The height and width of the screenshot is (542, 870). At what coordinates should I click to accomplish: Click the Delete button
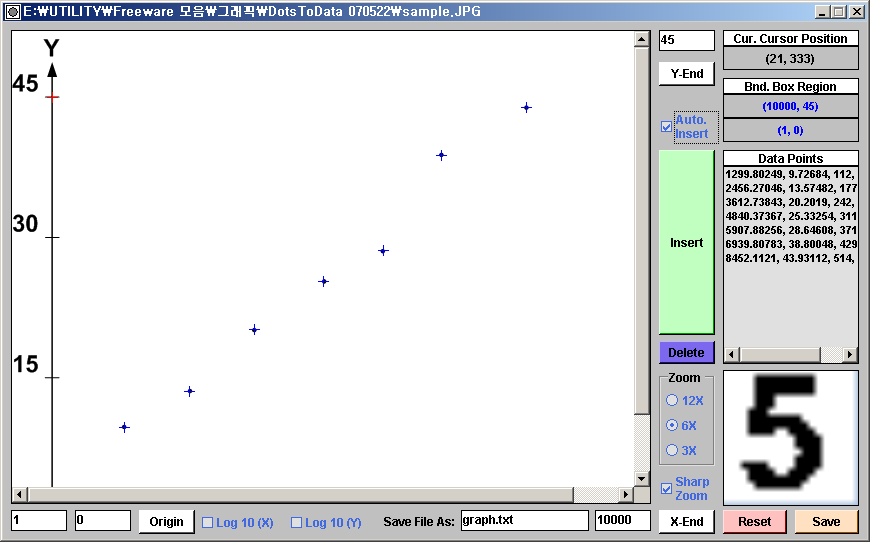[686, 353]
